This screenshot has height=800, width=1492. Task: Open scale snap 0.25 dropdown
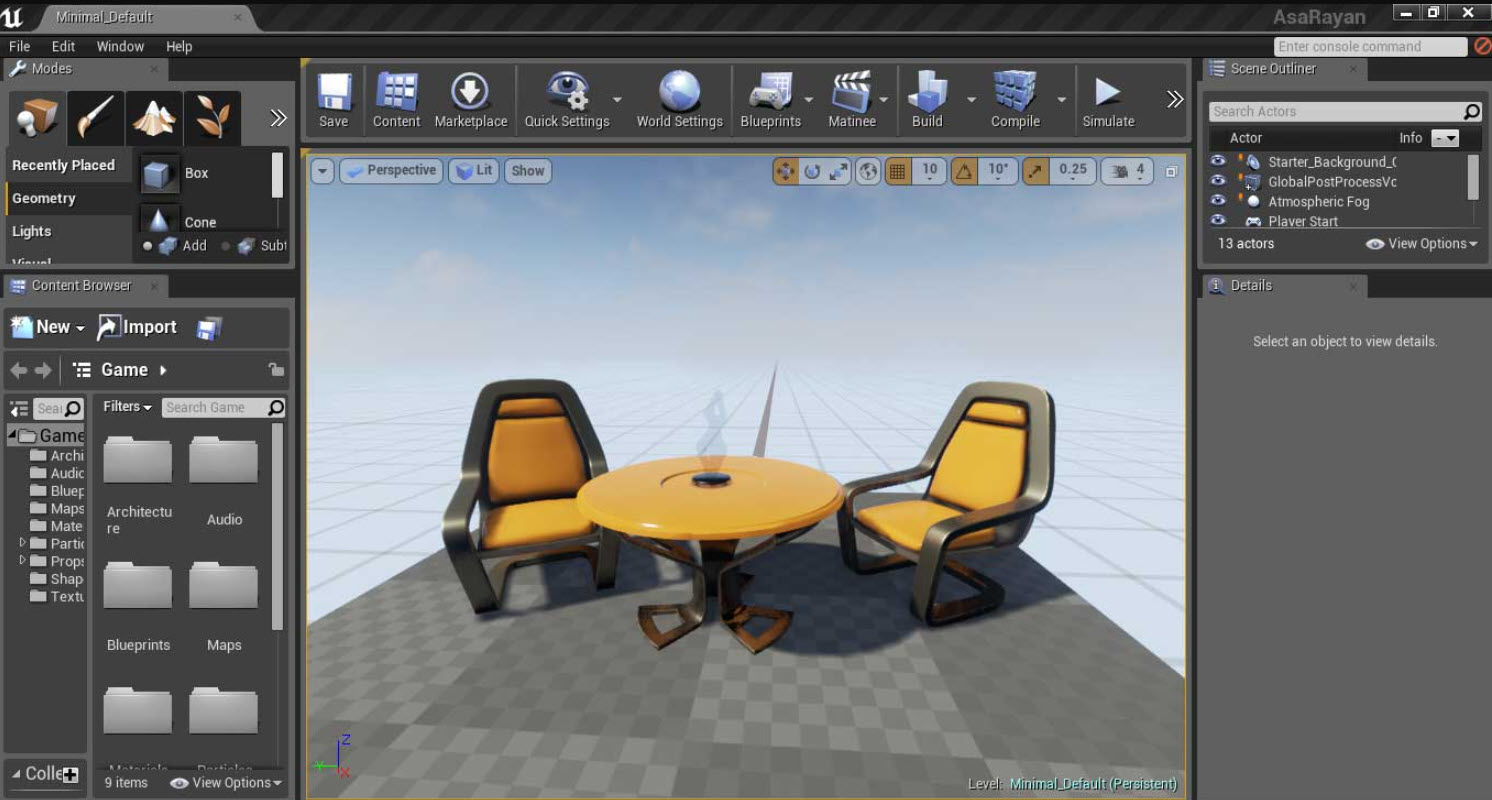(x=1072, y=171)
